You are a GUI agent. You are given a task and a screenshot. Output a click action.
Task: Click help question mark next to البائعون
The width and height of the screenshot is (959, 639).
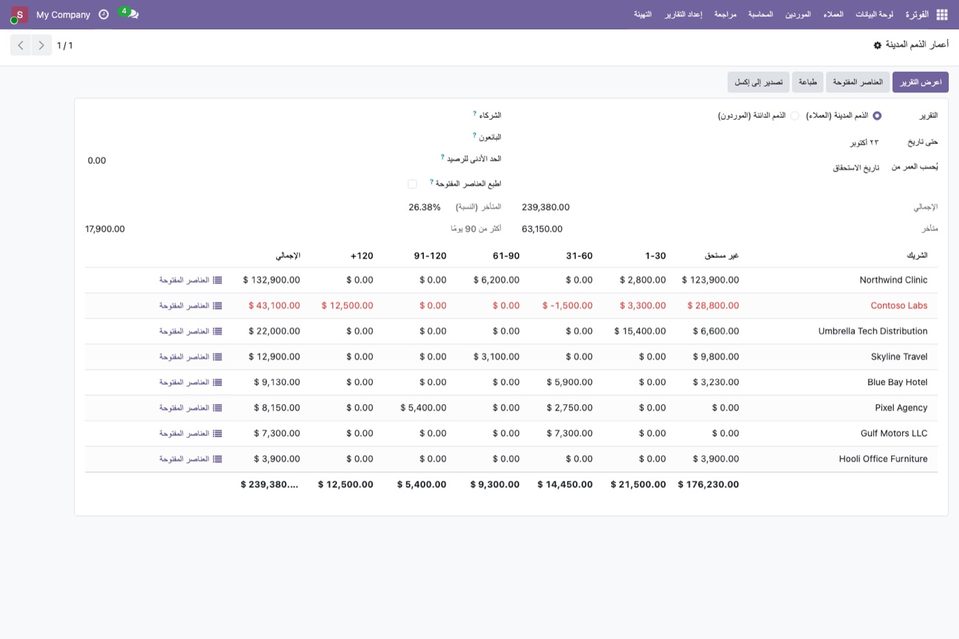475,135
